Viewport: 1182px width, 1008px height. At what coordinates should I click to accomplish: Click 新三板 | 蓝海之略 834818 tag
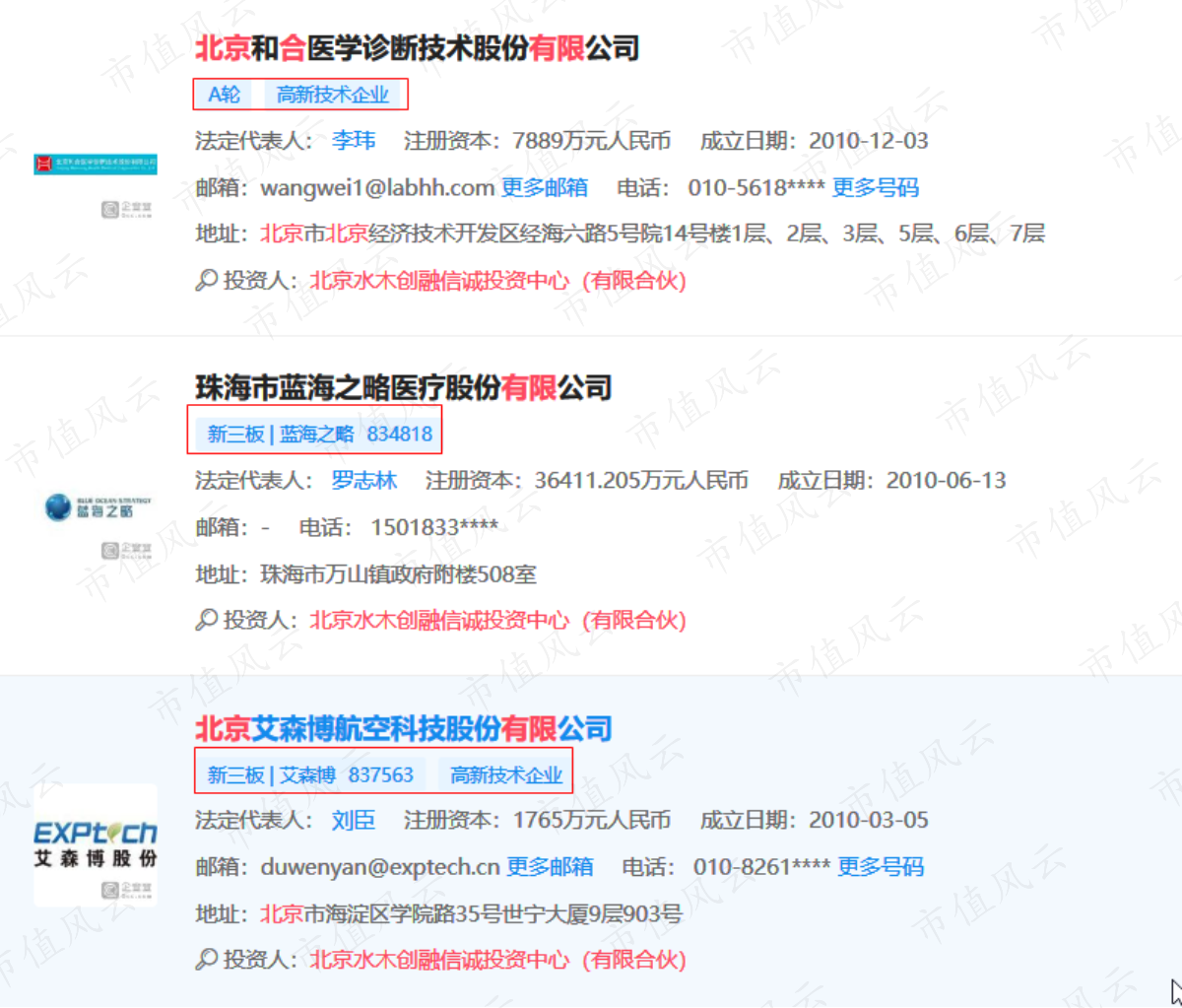click(319, 434)
